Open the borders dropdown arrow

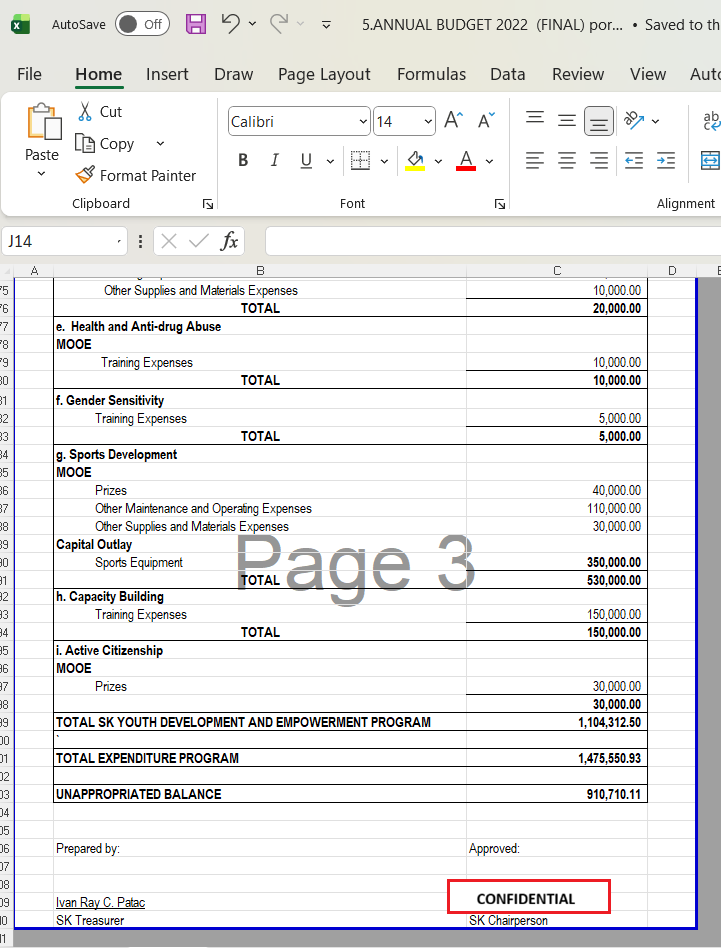pyautogui.click(x=384, y=161)
